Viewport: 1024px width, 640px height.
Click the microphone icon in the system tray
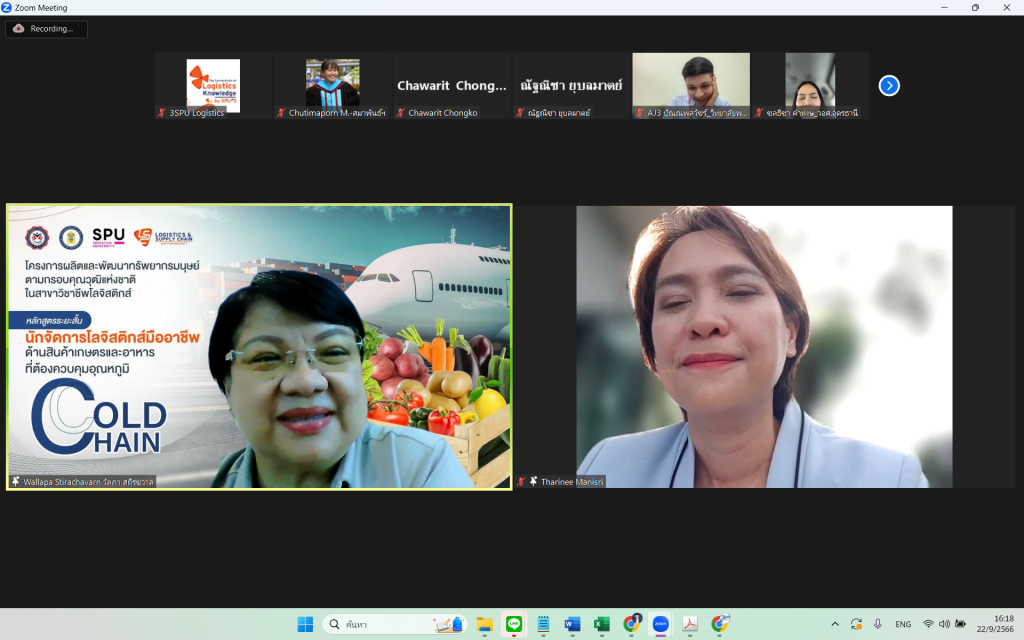(878, 624)
